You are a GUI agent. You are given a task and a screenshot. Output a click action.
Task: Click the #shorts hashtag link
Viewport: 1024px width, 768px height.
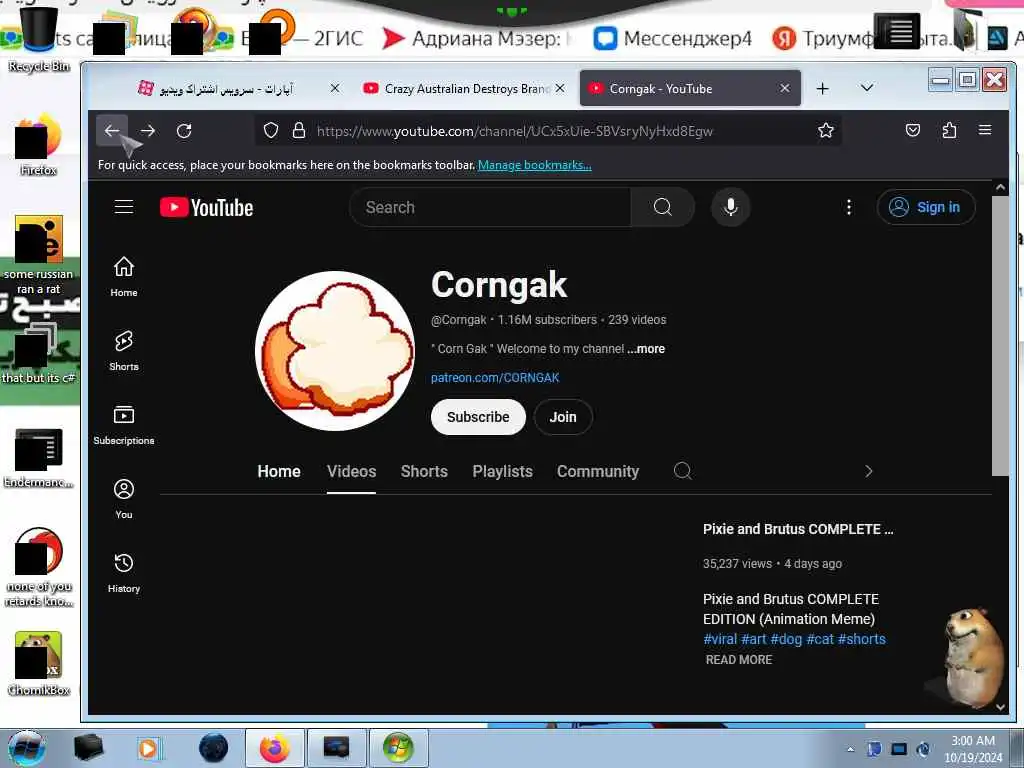pyautogui.click(x=862, y=639)
